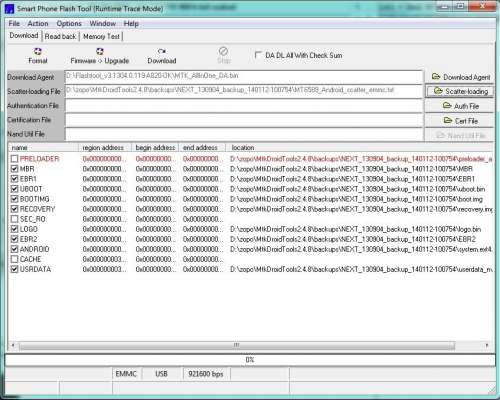Image resolution: width=500 pixels, height=400 pixels.
Task: Switch to the Read back tab
Action: (60, 36)
